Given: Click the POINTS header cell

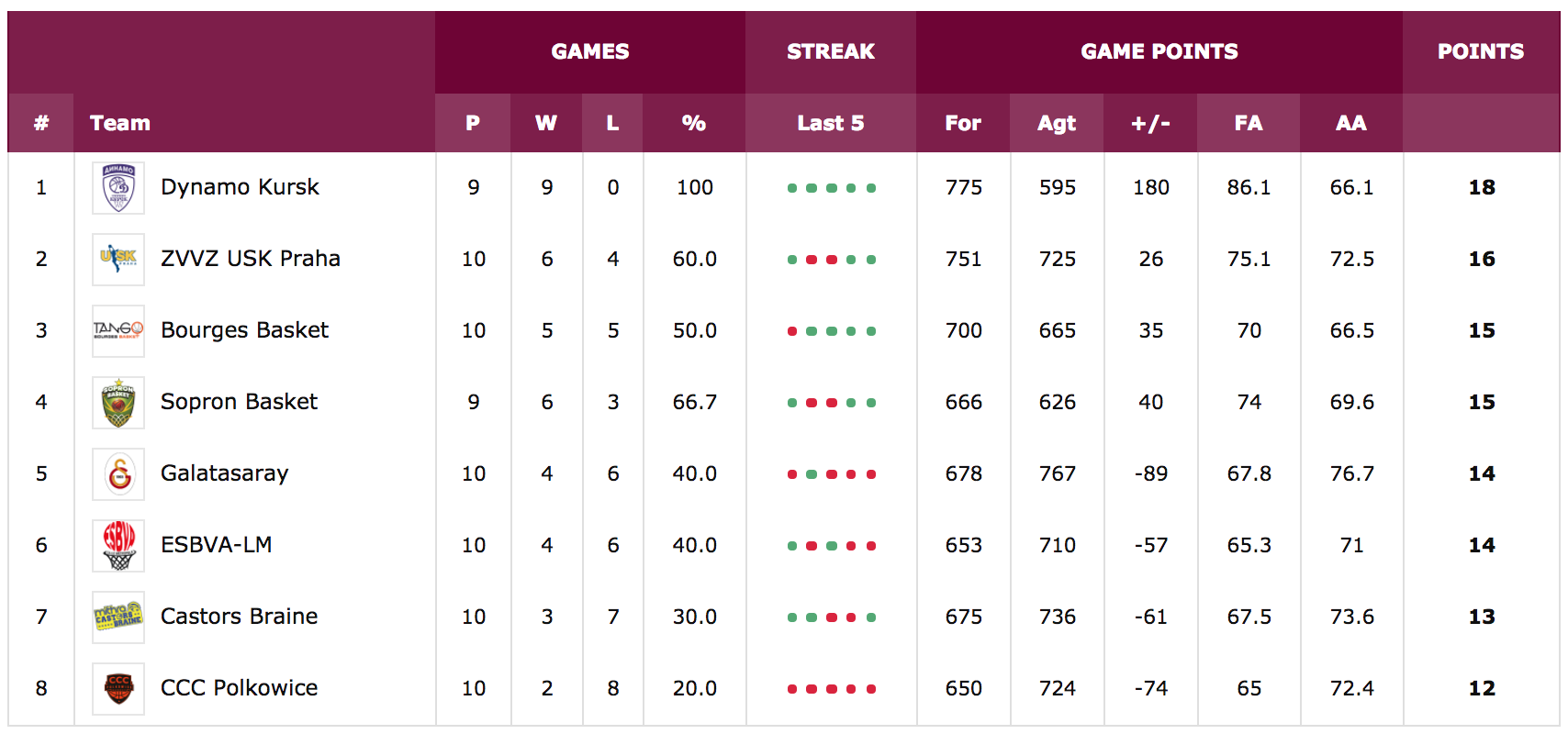Looking at the screenshot, I should (1481, 51).
